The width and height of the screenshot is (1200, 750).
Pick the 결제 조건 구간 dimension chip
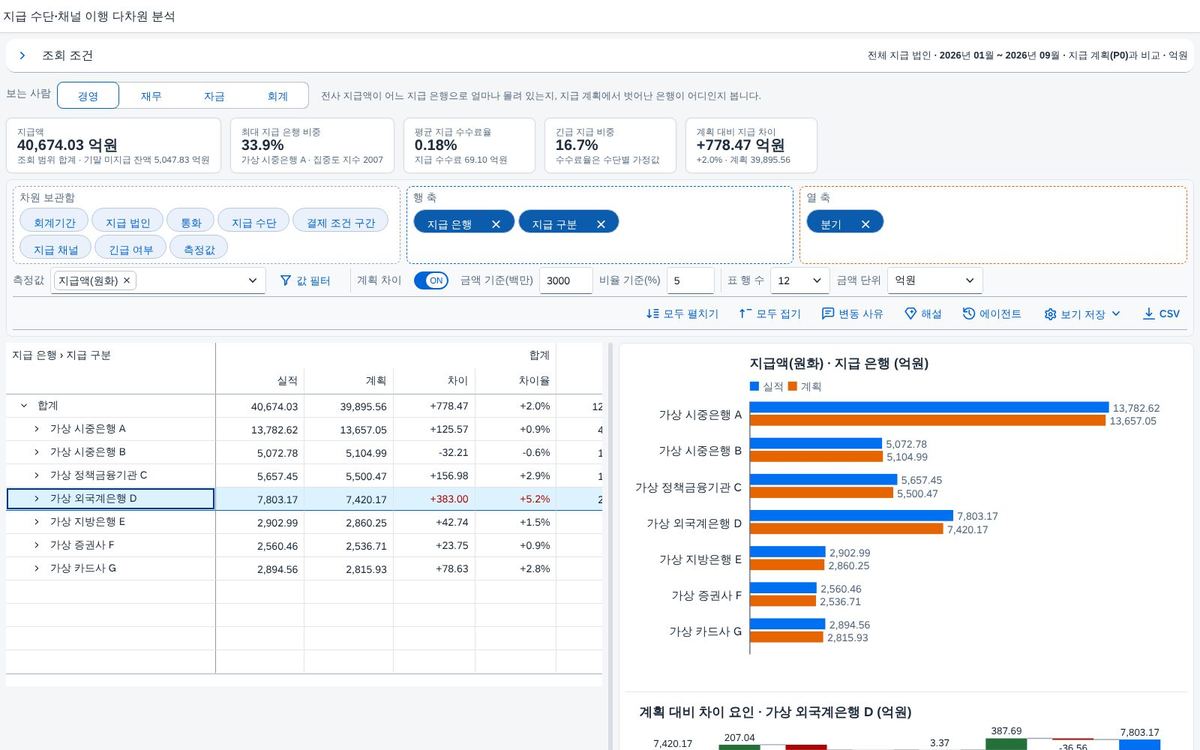coord(341,222)
